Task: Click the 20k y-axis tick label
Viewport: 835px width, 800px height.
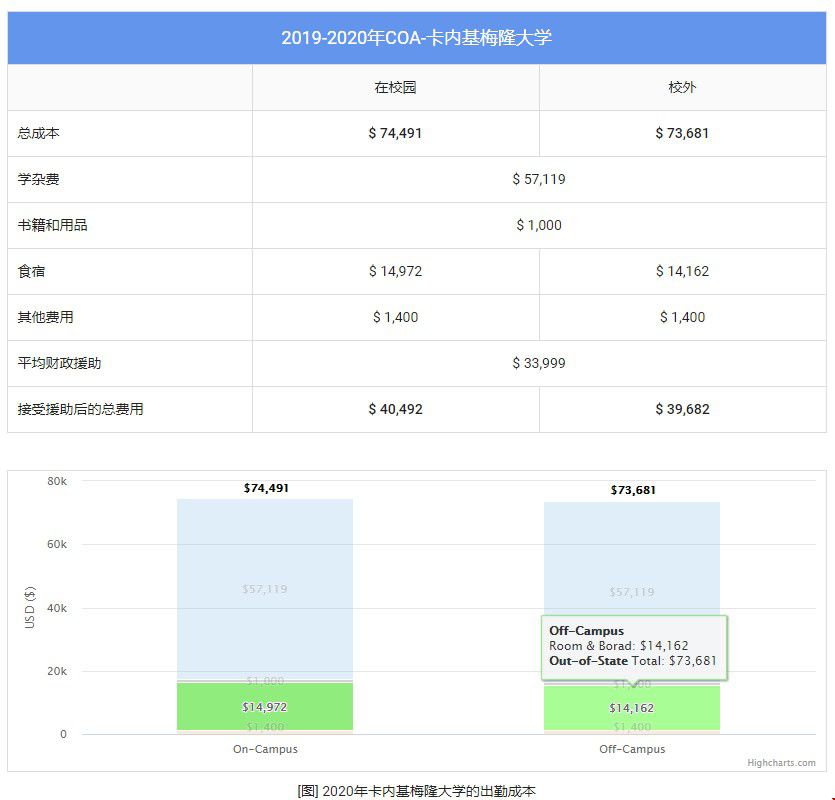Action: pyautogui.click(x=57, y=671)
